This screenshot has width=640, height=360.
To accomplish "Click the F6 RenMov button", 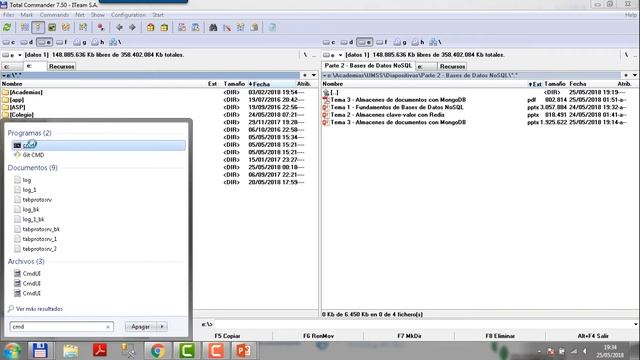I will coord(318,336).
